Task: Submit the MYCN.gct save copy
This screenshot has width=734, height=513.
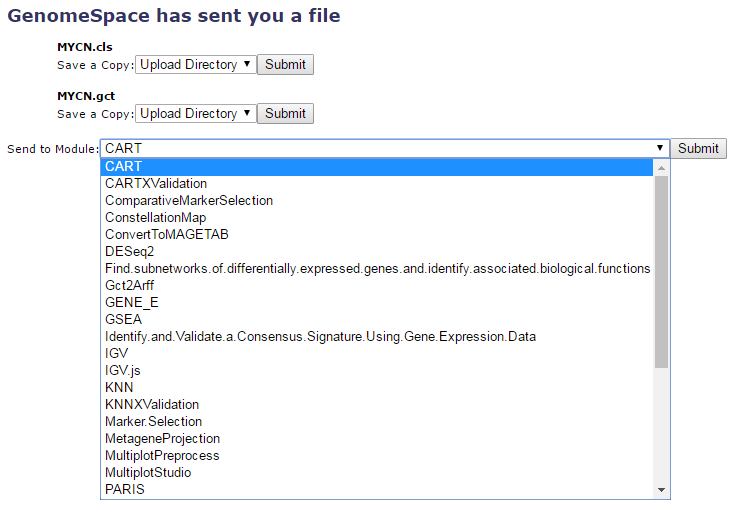Action: 285,114
